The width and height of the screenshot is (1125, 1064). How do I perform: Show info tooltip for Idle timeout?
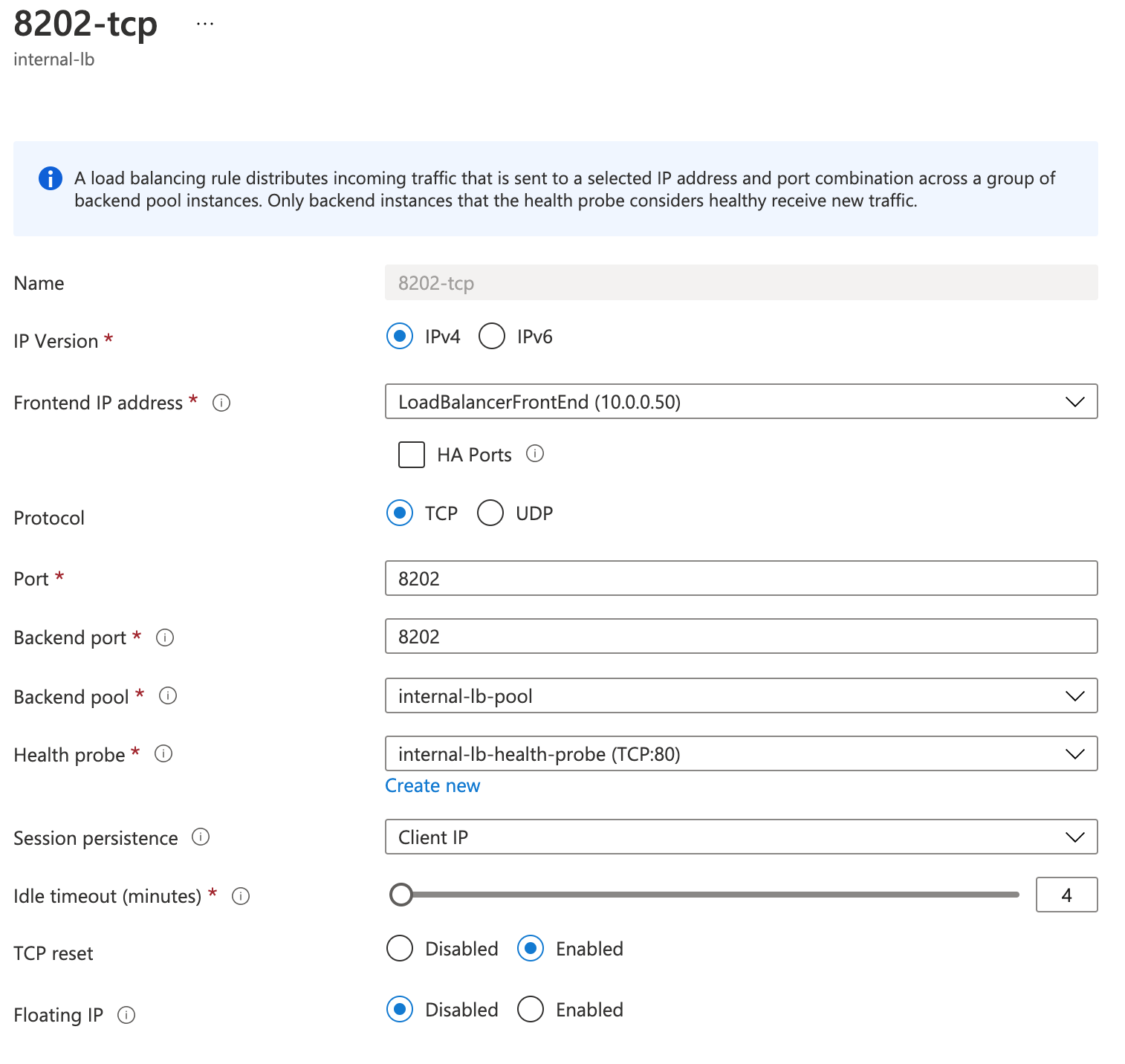coord(241,896)
